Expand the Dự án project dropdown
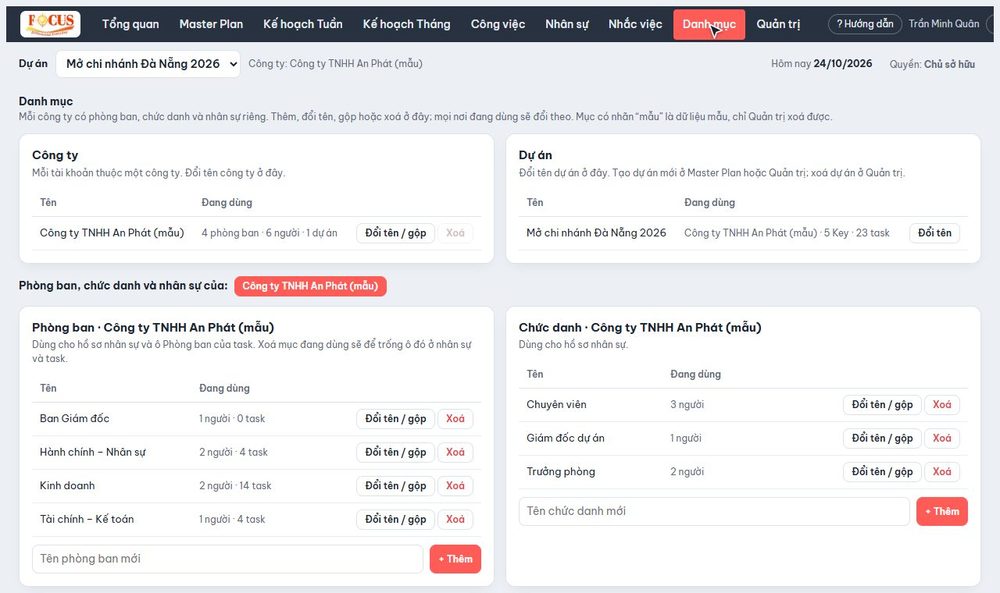1000x593 pixels. [148, 64]
